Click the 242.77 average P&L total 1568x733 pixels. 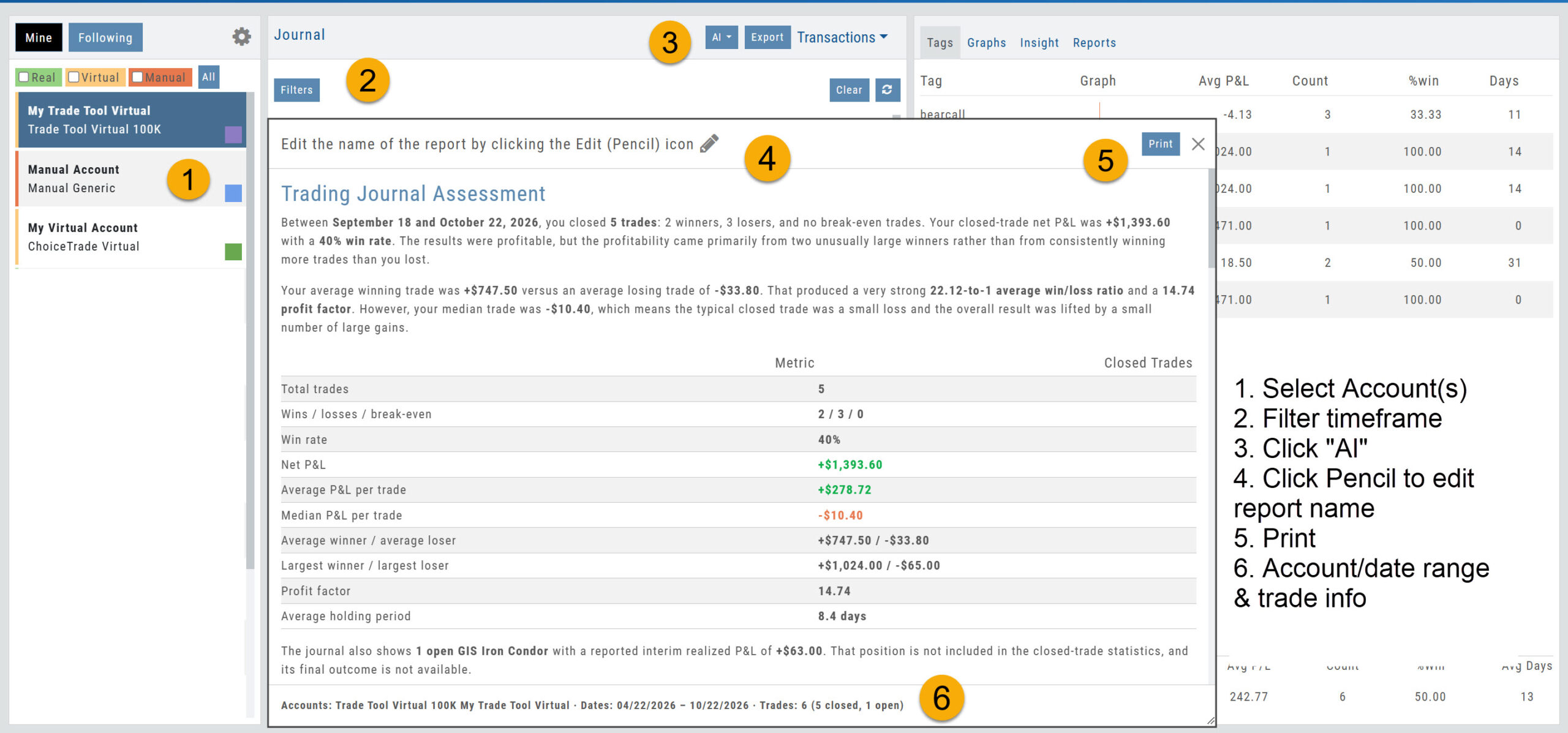[x=1249, y=696]
